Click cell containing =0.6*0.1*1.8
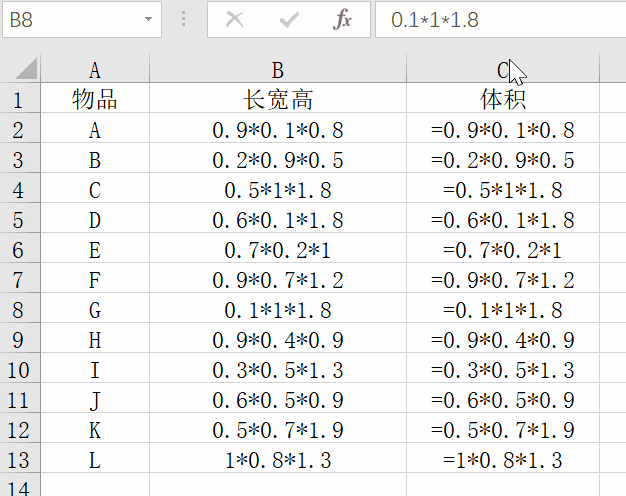This screenshot has width=626, height=496. [503, 218]
